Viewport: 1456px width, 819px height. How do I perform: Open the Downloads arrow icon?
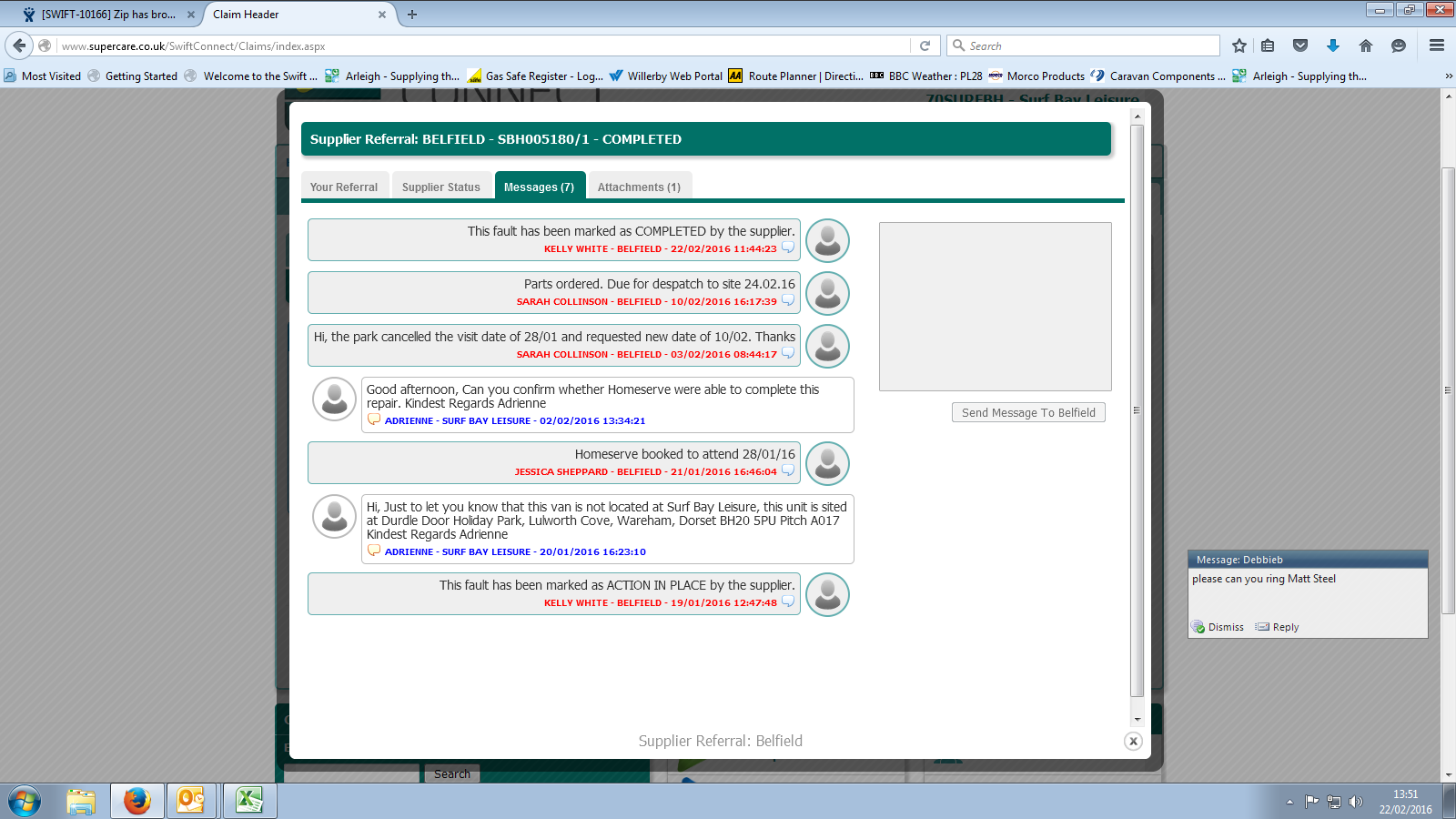[1333, 45]
